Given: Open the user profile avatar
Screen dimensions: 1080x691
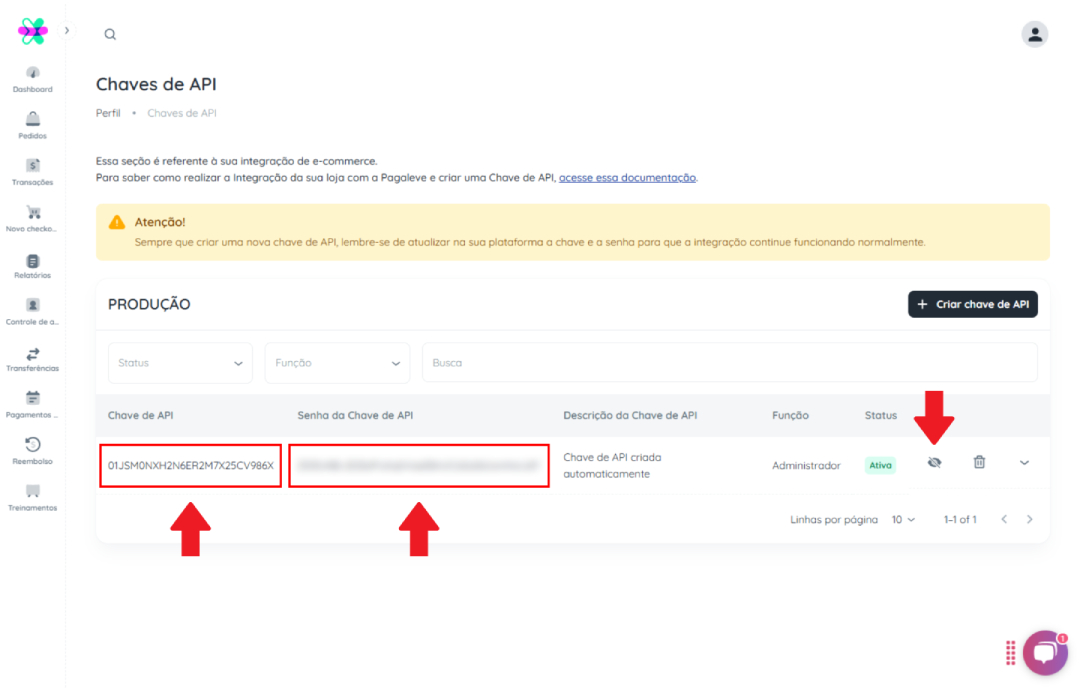Looking at the screenshot, I should click(1034, 34).
